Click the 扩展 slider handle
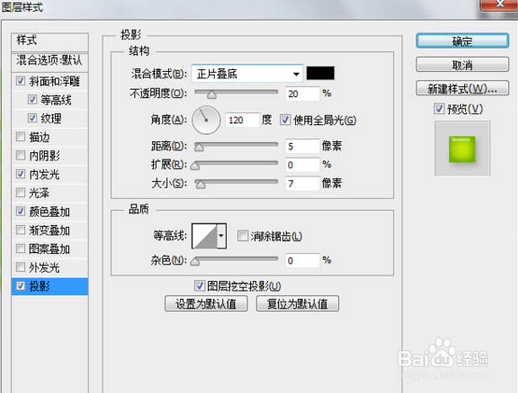The image size is (518, 393). (195, 166)
